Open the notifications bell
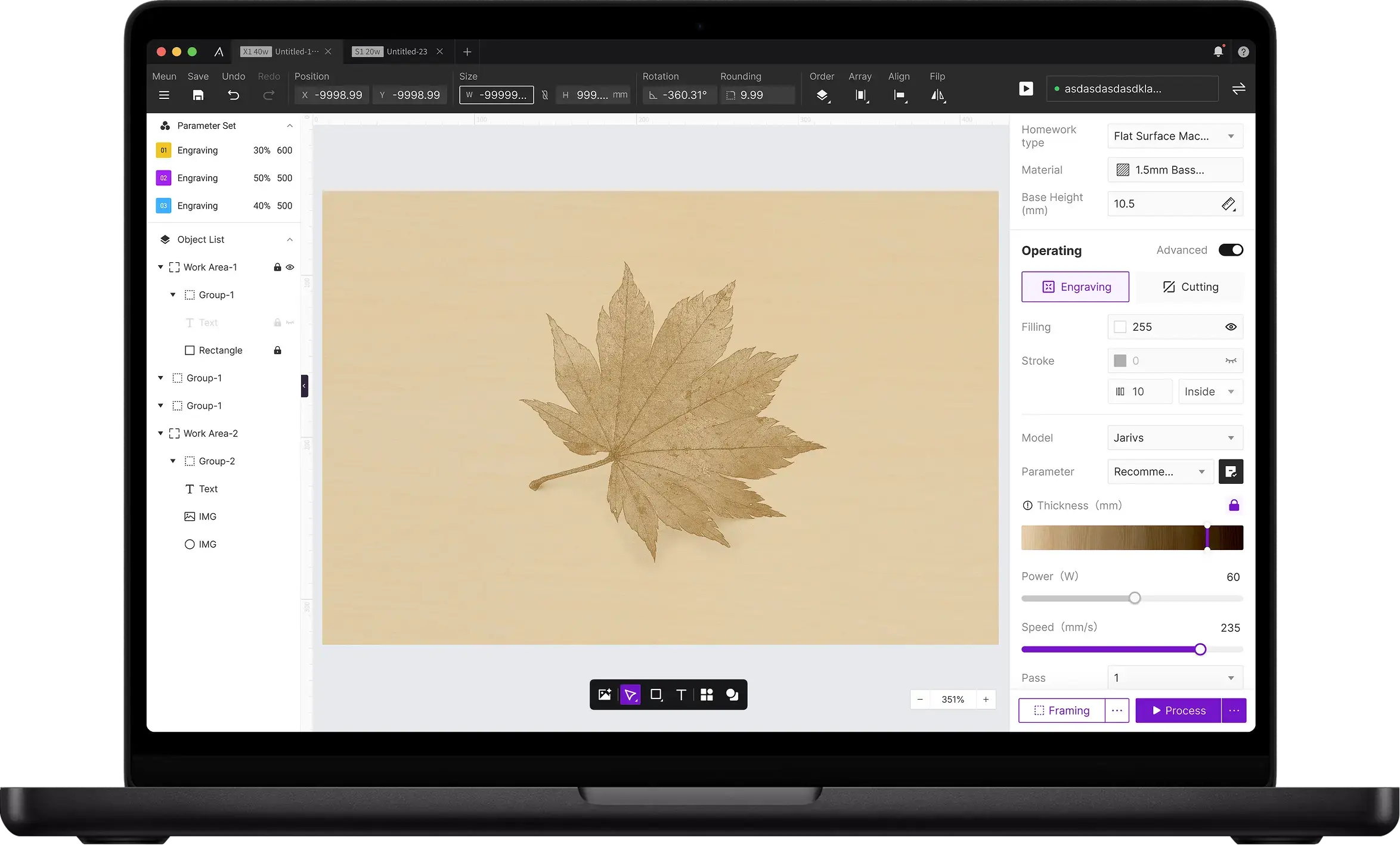 (1218, 51)
